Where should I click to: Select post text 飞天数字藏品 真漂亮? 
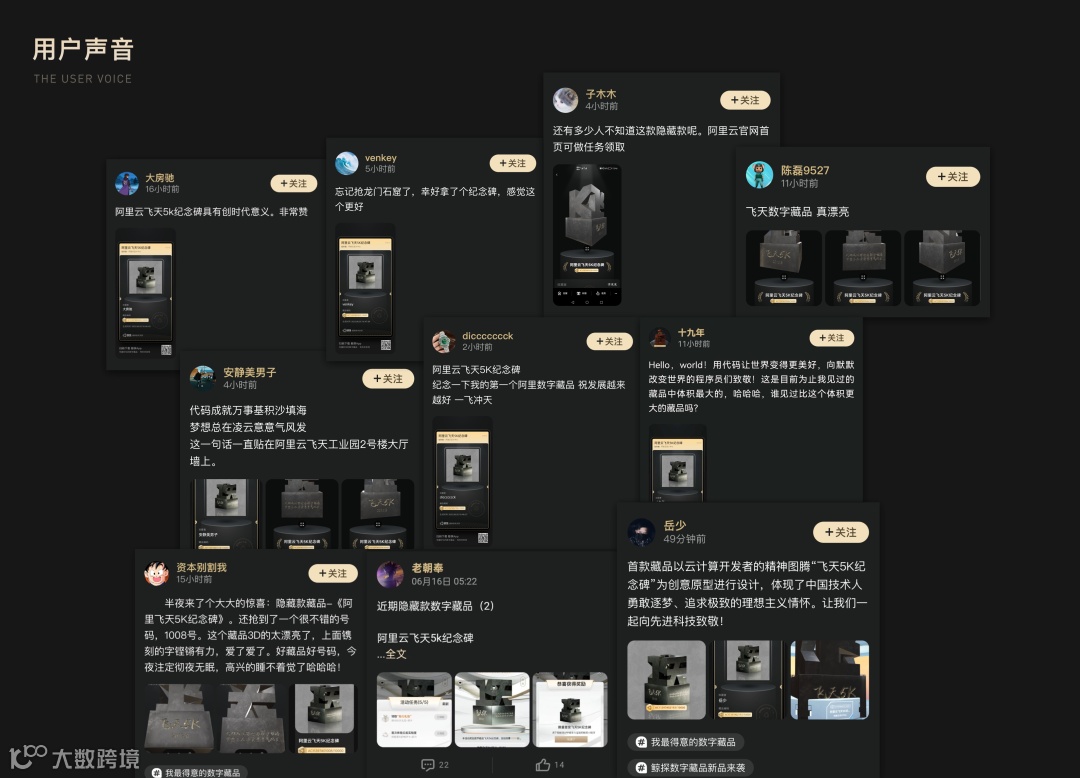click(797, 211)
